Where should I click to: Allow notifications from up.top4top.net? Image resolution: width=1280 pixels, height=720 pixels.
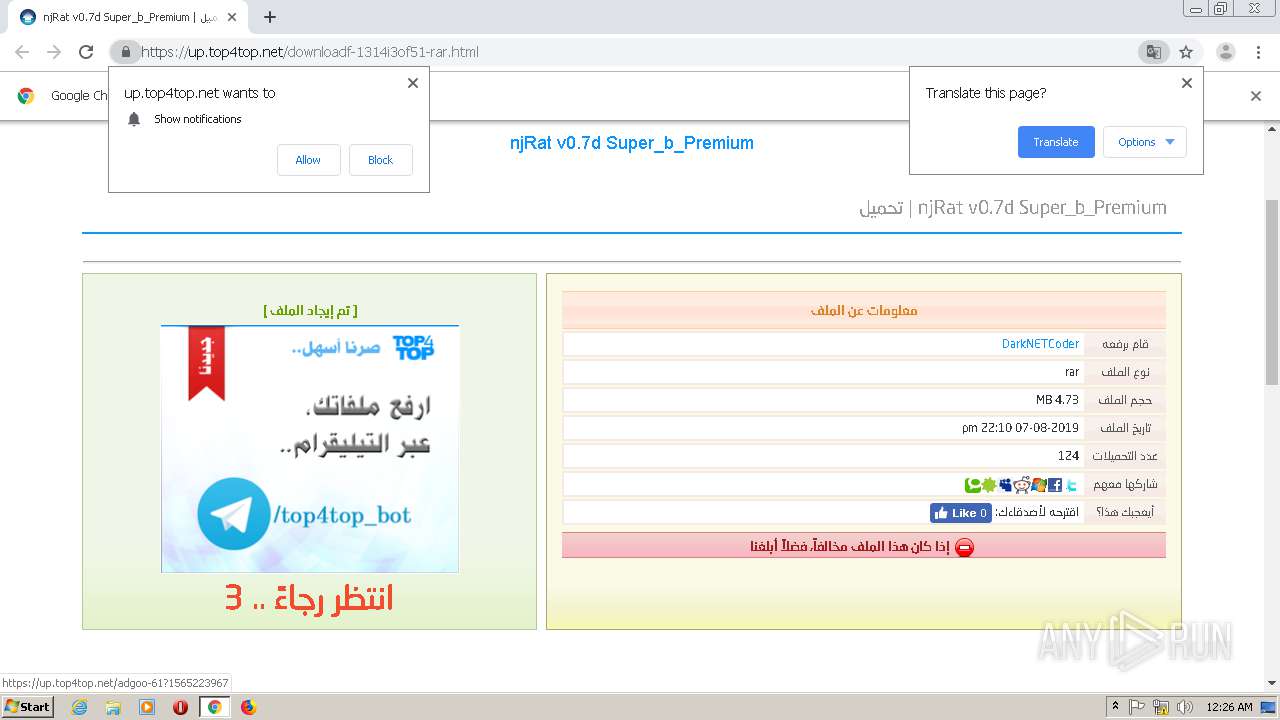point(308,160)
